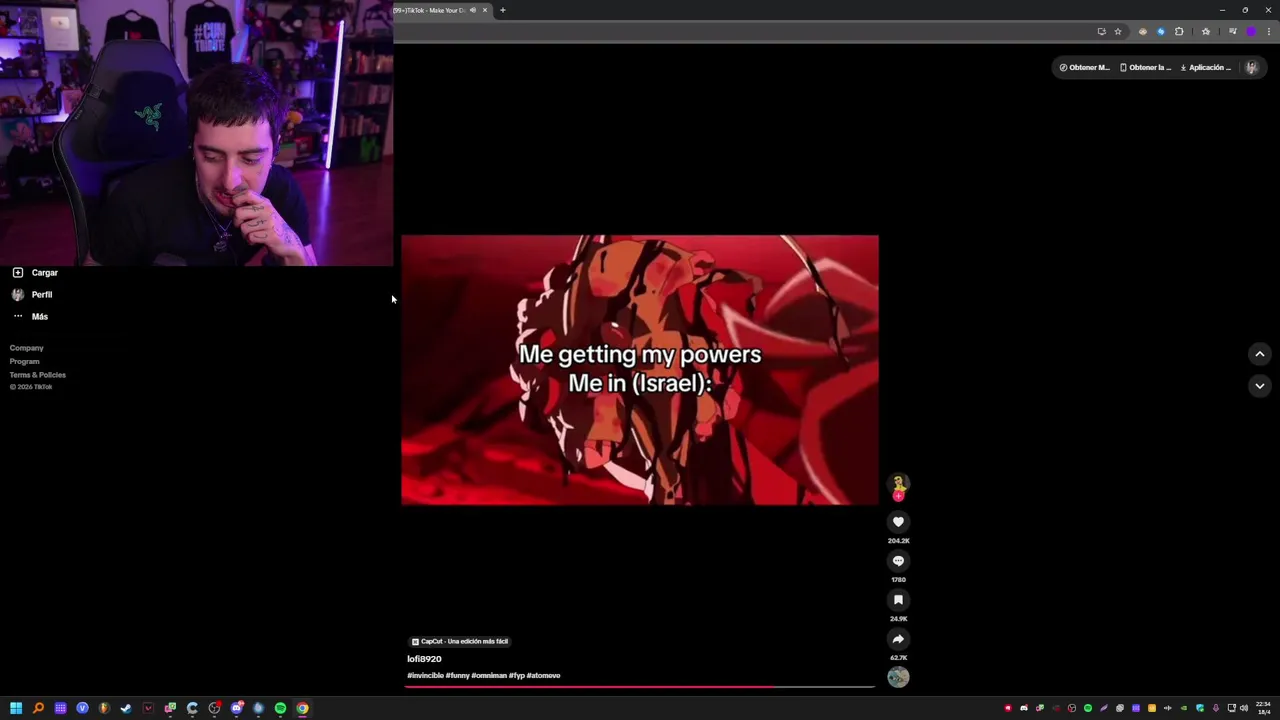Viewport: 1280px width, 720px height.
Task: Expand Company footer section
Action: (27, 348)
